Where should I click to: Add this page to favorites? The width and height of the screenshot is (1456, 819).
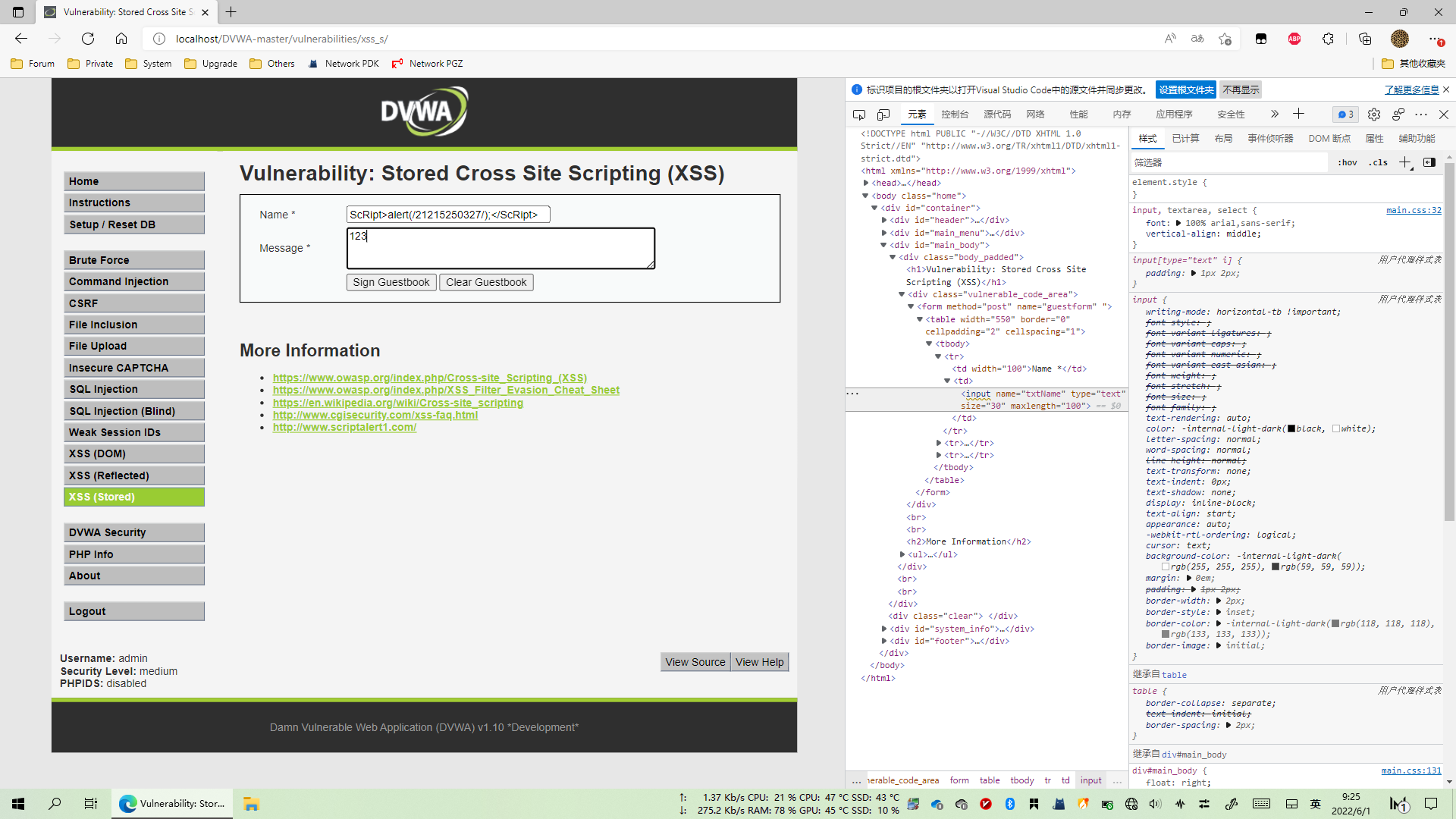(x=1225, y=39)
